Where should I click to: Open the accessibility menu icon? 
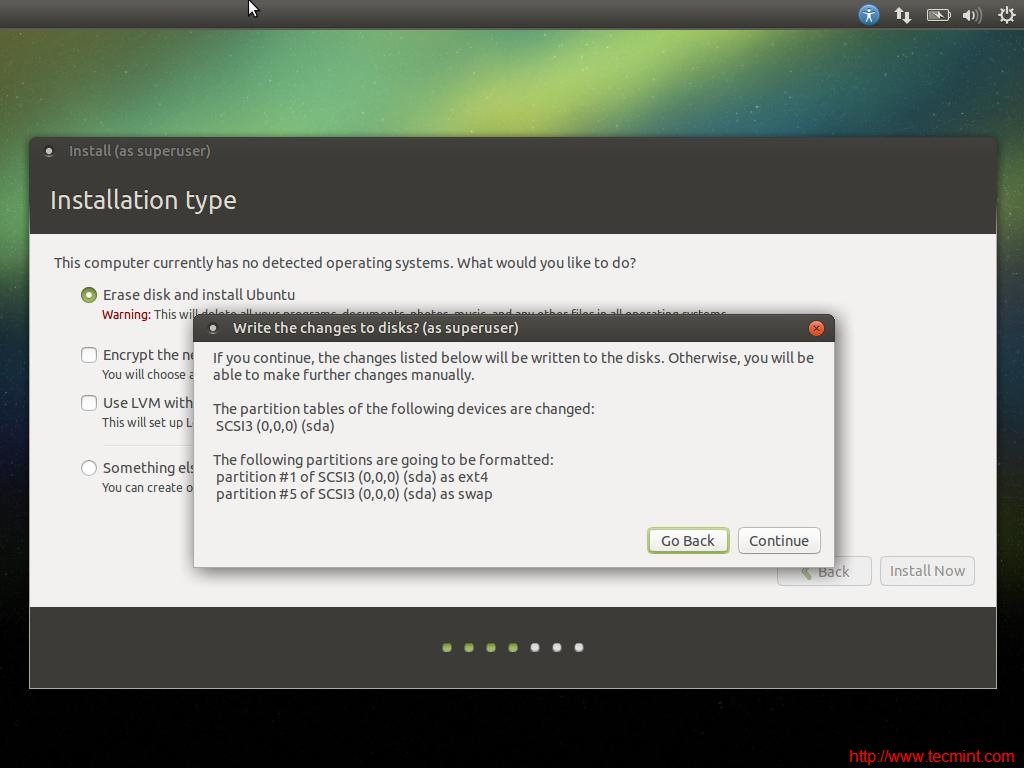[869, 14]
